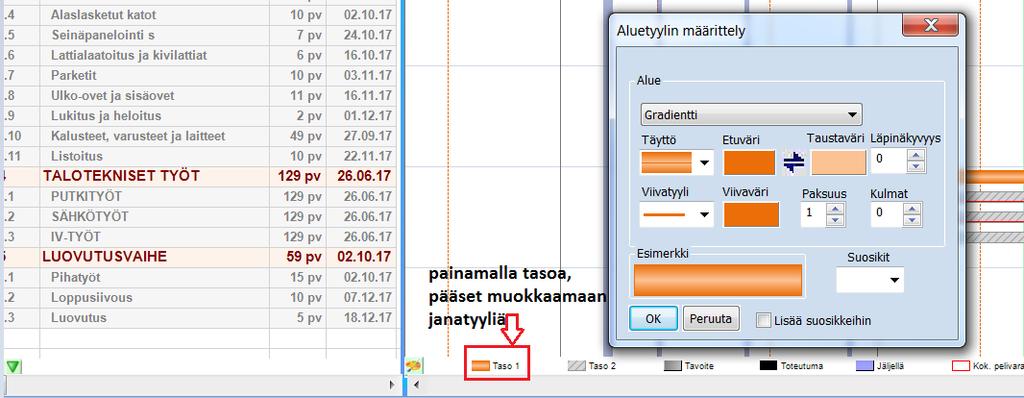Click the Kok. pelivara legend swatch

pyautogui.click(x=961, y=366)
